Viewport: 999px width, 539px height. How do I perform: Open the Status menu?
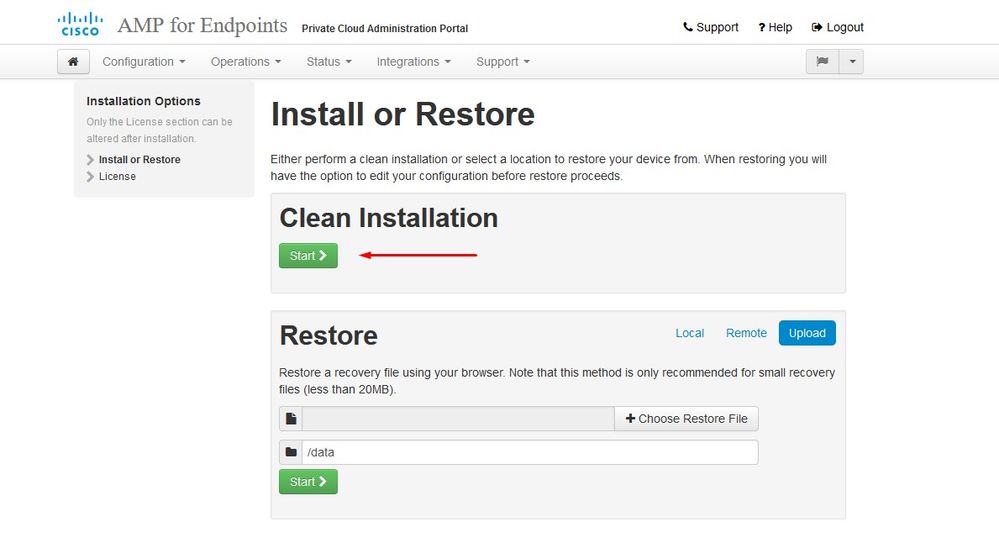coord(329,62)
